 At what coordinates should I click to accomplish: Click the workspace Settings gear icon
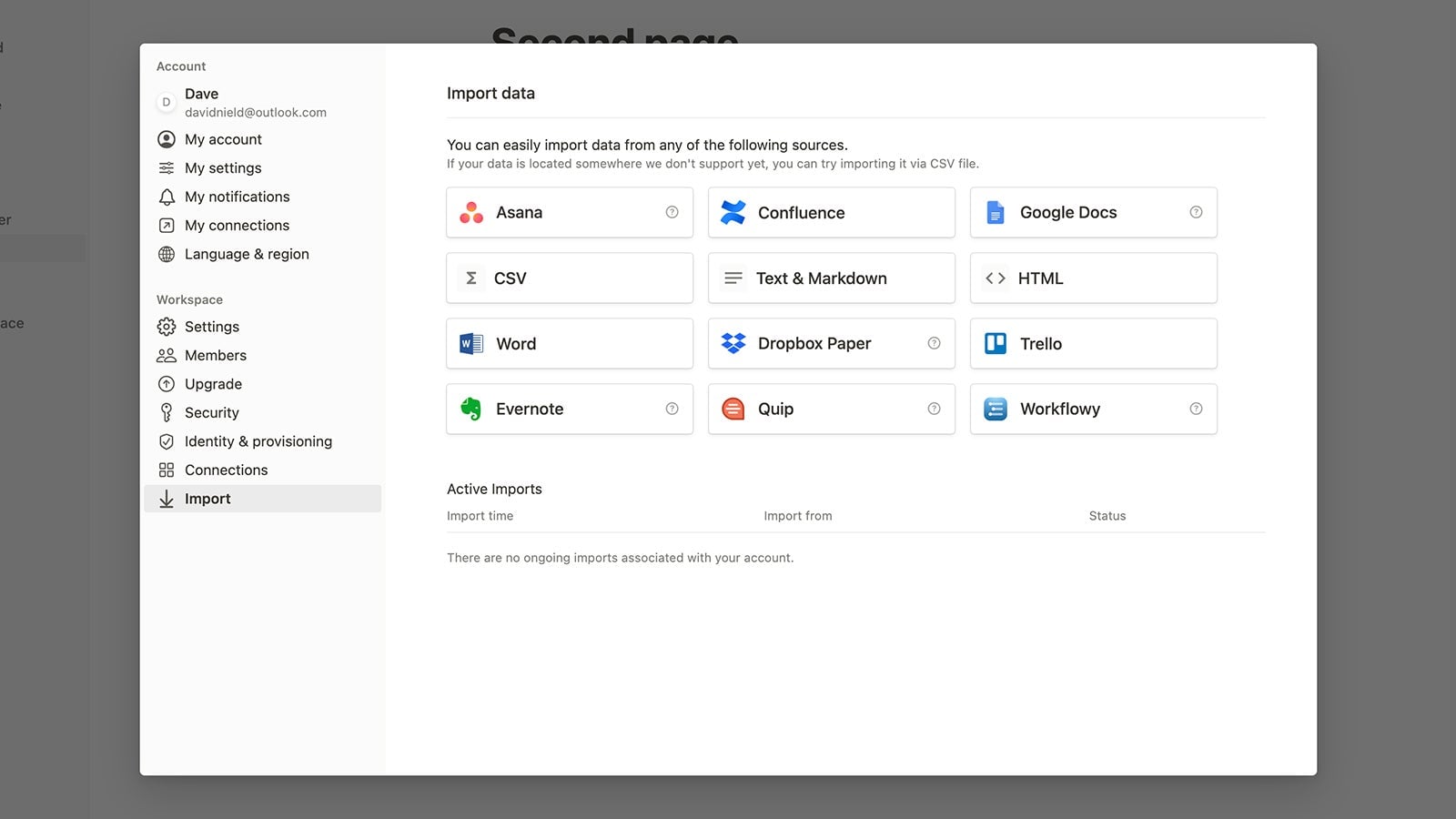coord(167,327)
